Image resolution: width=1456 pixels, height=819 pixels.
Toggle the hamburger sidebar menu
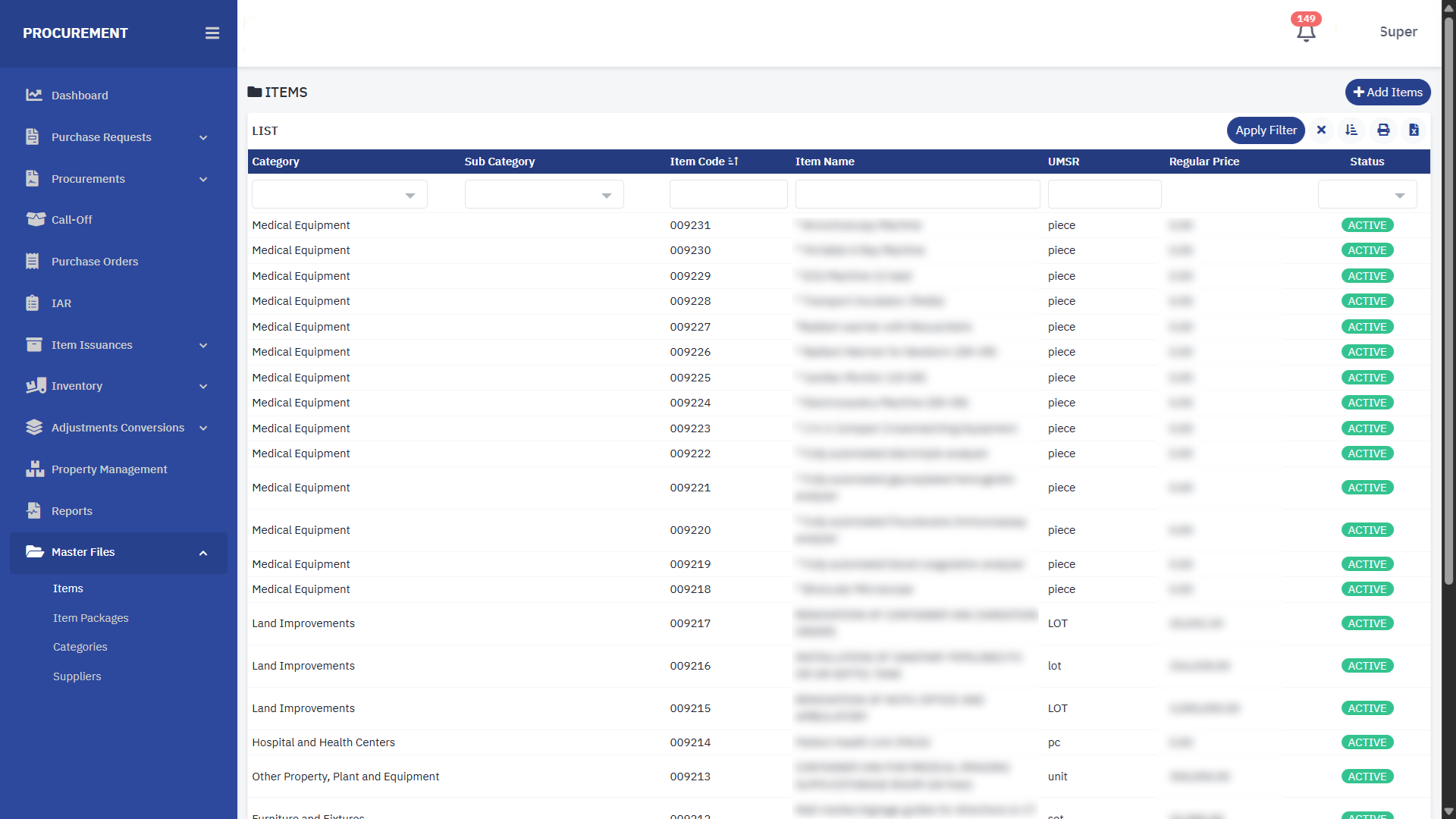212,33
